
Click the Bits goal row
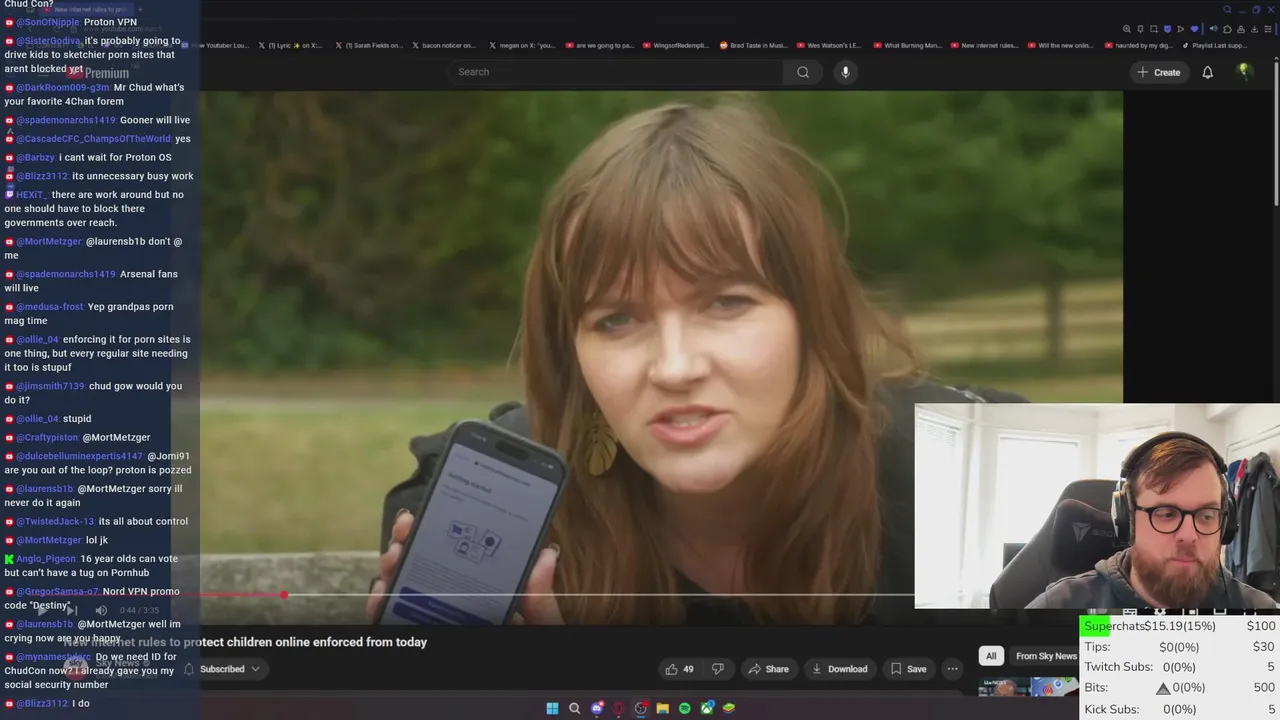pyautogui.click(x=1180, y=688)
